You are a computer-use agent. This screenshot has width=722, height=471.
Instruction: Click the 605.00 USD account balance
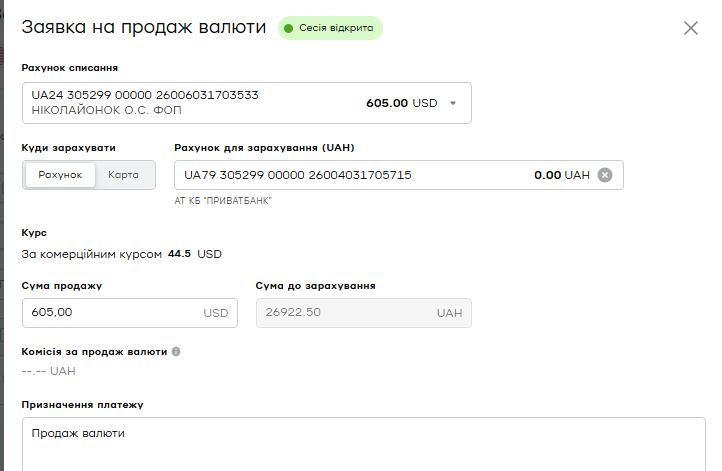tap(402, 103)
